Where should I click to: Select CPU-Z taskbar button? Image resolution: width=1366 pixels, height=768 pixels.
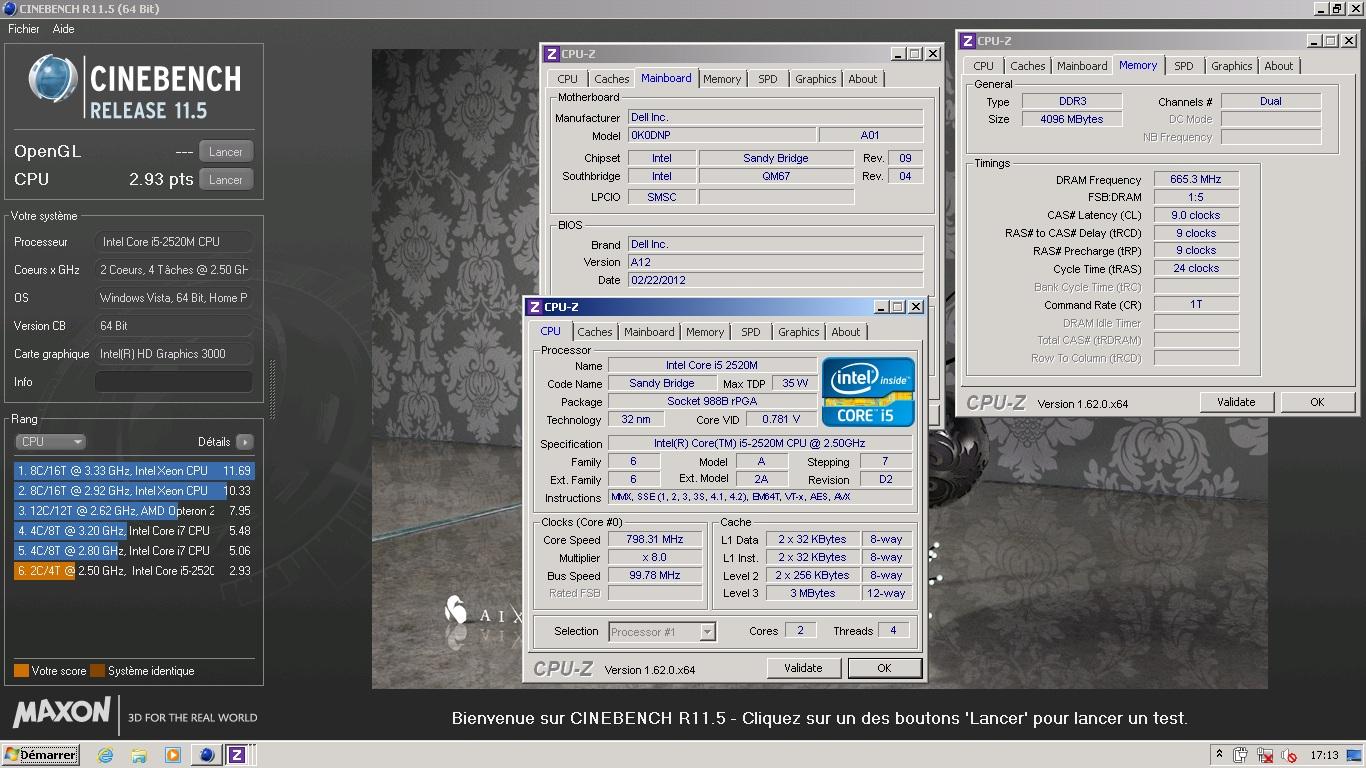[x=237, y=755]
